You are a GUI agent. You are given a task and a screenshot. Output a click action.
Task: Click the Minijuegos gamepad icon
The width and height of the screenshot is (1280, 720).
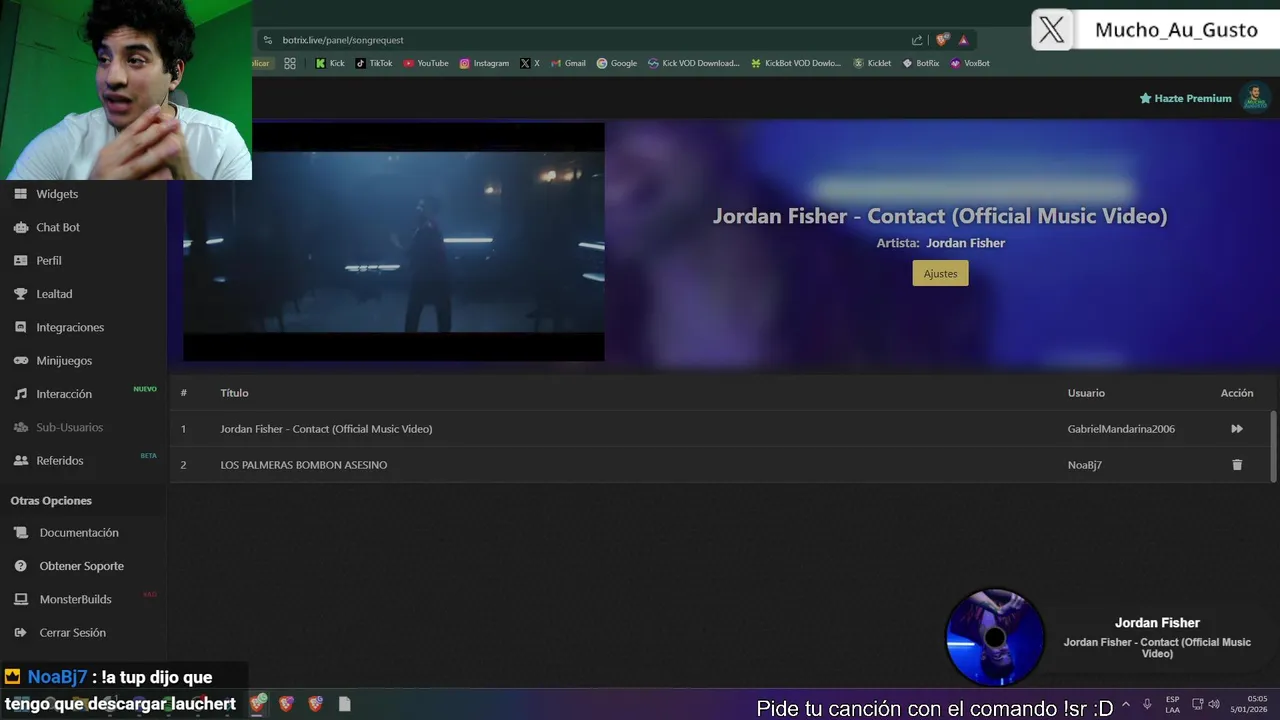20,360
